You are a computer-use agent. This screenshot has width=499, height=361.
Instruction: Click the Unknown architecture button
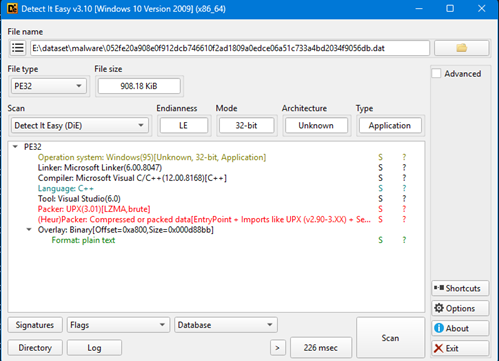point(316,126)
